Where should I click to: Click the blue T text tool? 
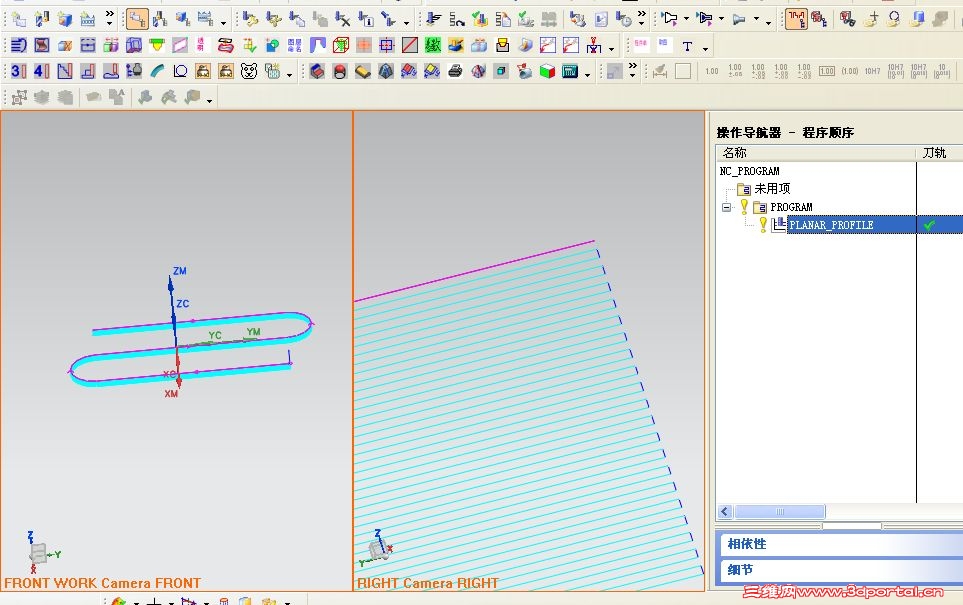point(687,46)
